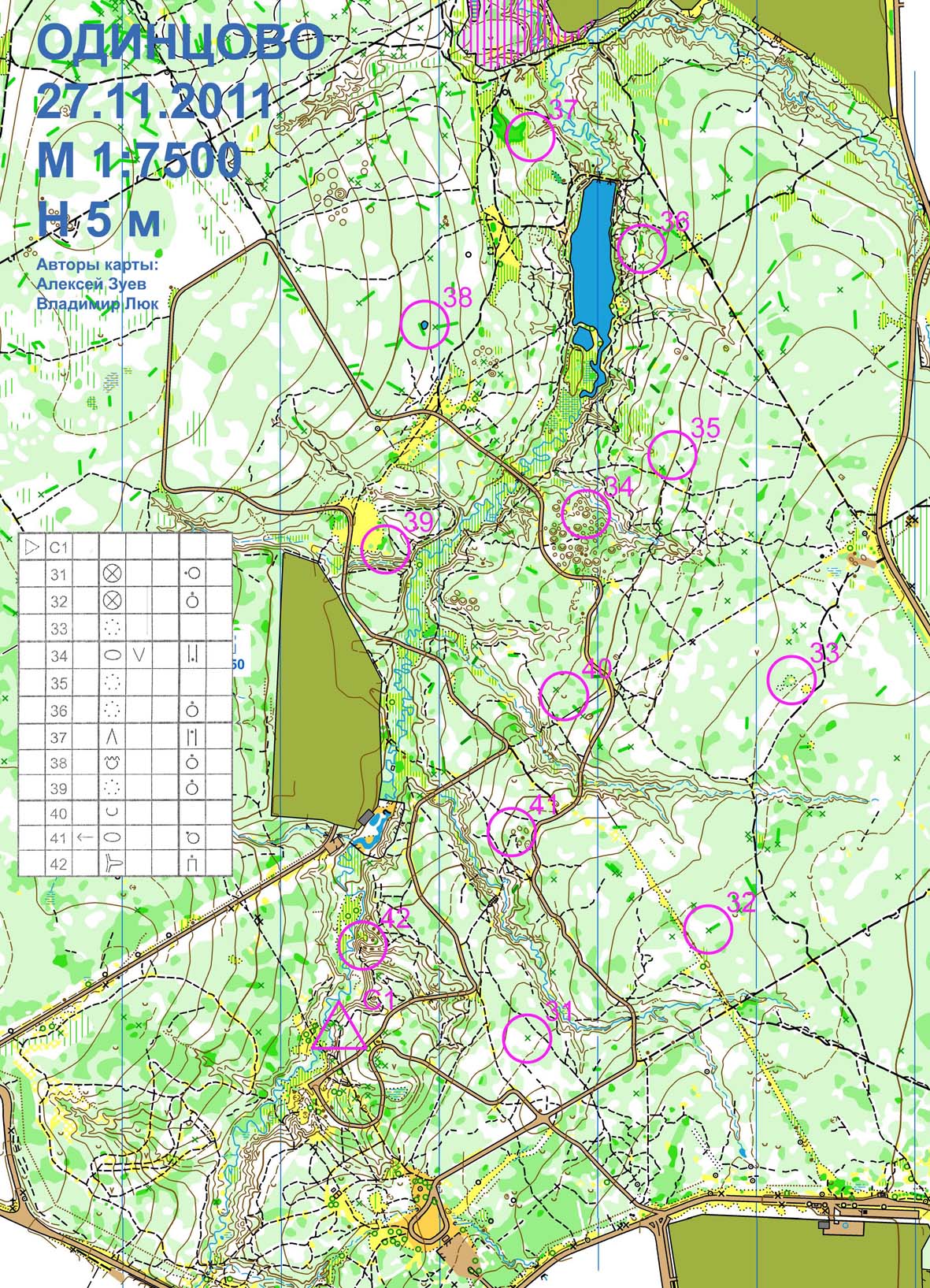The image size is (930, 1288).
Task: Click the M 1:7500 scale text
Action: pos(139,161)
